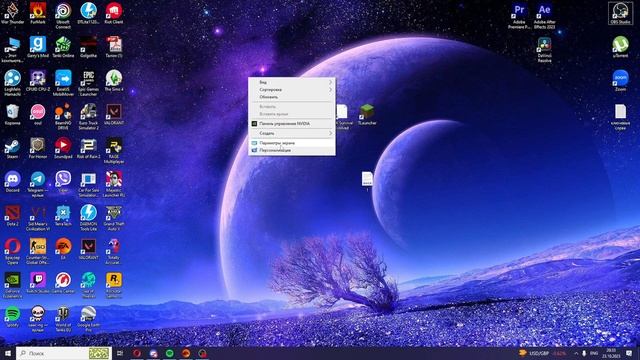Select The Sims 4 desktop icon

[113, 80]
